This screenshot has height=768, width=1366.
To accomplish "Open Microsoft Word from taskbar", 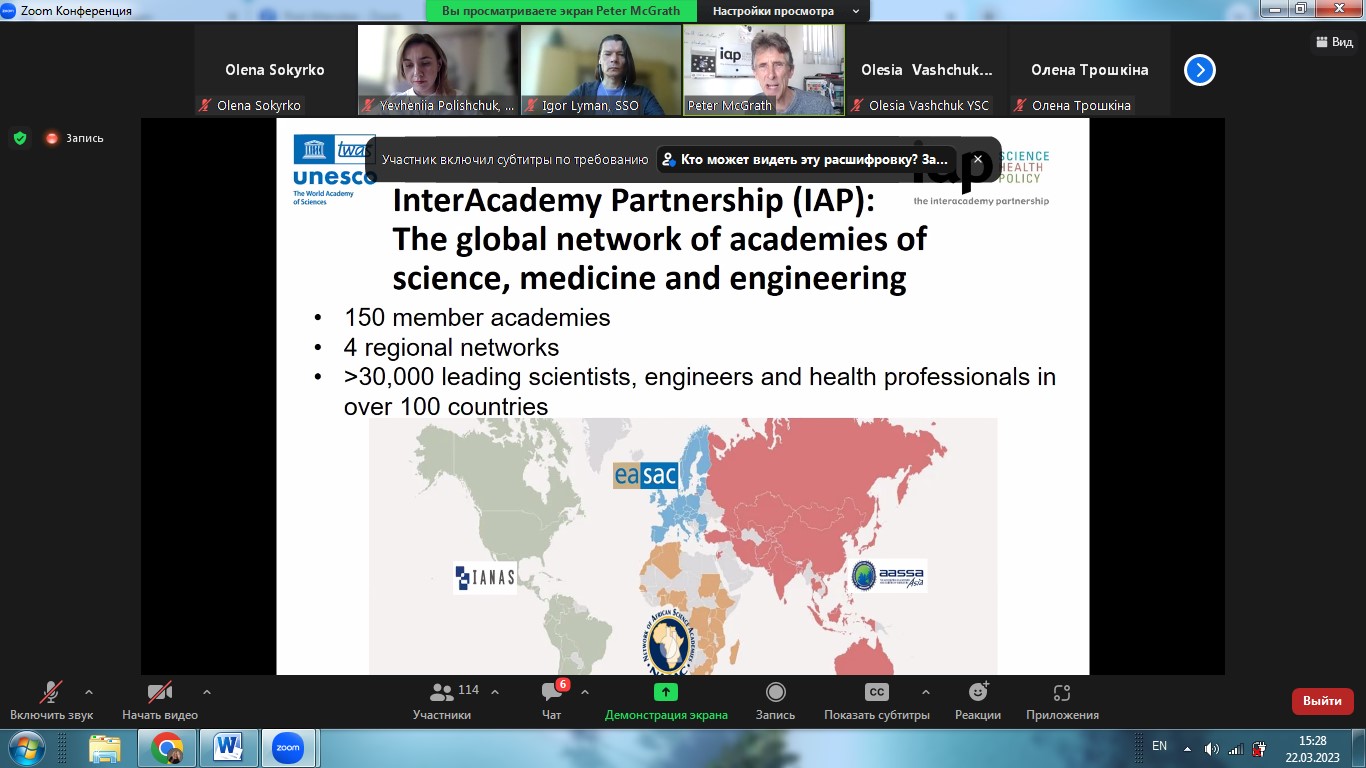I will click(229, 748).
